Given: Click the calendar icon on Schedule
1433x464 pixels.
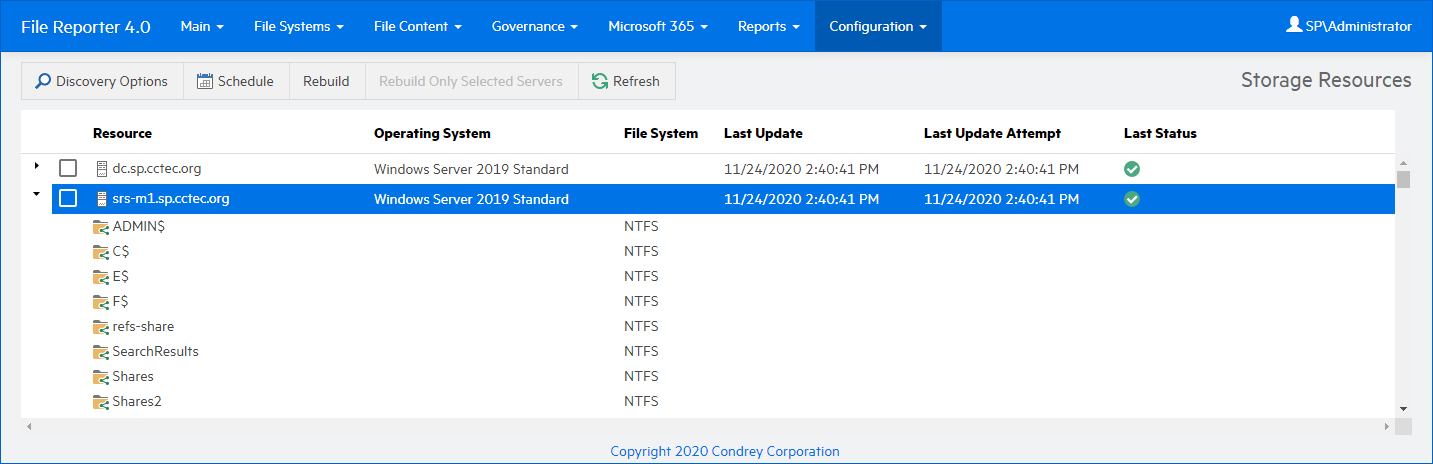Looking at the screenshot, I should coord(205,82).
